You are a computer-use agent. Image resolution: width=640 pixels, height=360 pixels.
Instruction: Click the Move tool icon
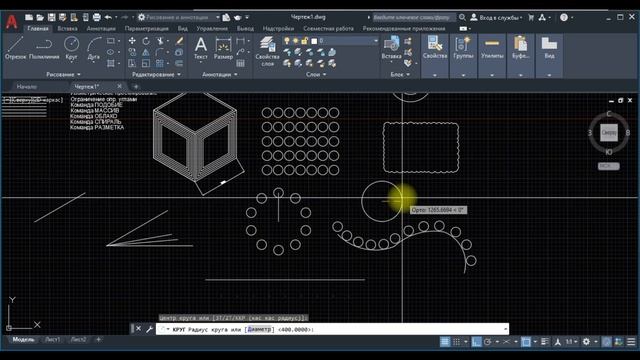coord(132,41)
